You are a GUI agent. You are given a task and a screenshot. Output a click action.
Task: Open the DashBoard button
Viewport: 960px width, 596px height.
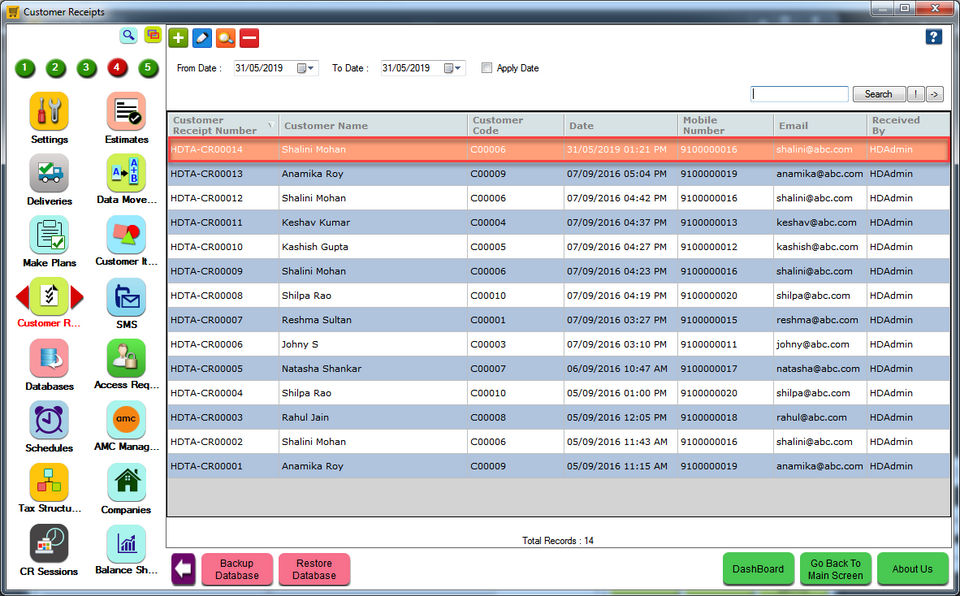[x=758, y=569]
